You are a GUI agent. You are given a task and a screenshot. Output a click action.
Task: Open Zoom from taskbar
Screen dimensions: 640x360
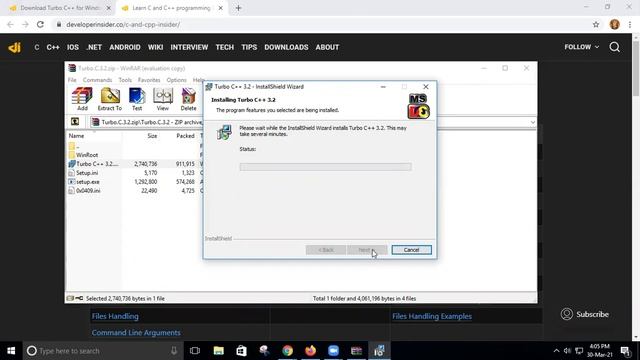click(333, 351)
